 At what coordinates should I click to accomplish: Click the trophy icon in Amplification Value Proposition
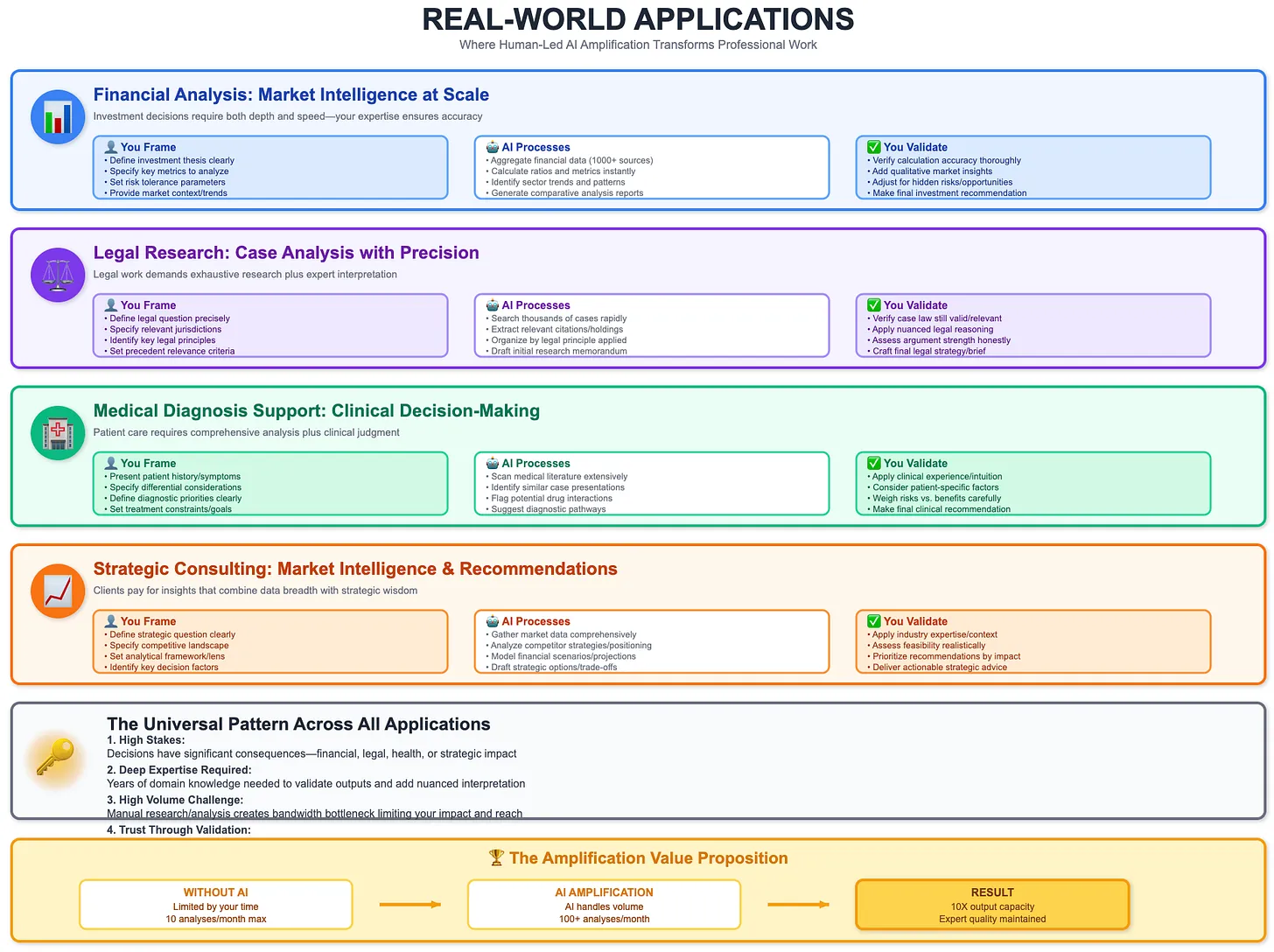click(x=496, y=857)
